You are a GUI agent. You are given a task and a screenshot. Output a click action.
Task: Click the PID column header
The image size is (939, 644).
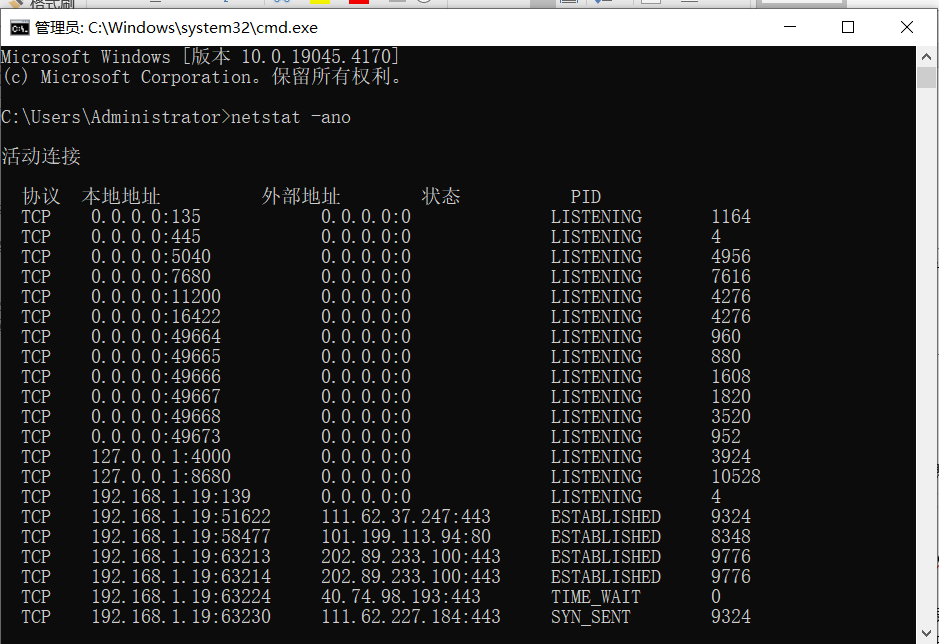[x=586, y=196]
